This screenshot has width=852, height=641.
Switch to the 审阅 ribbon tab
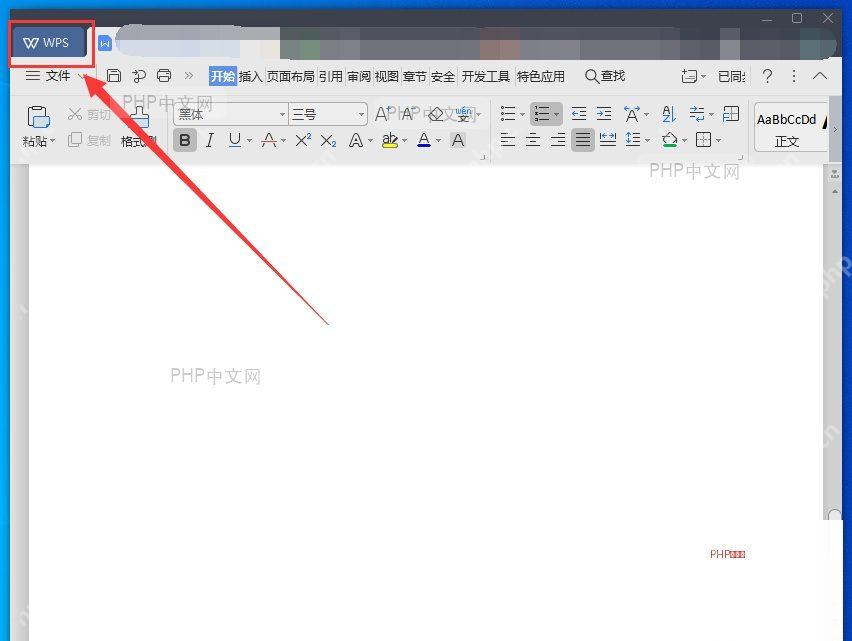(x=359, y=76)
